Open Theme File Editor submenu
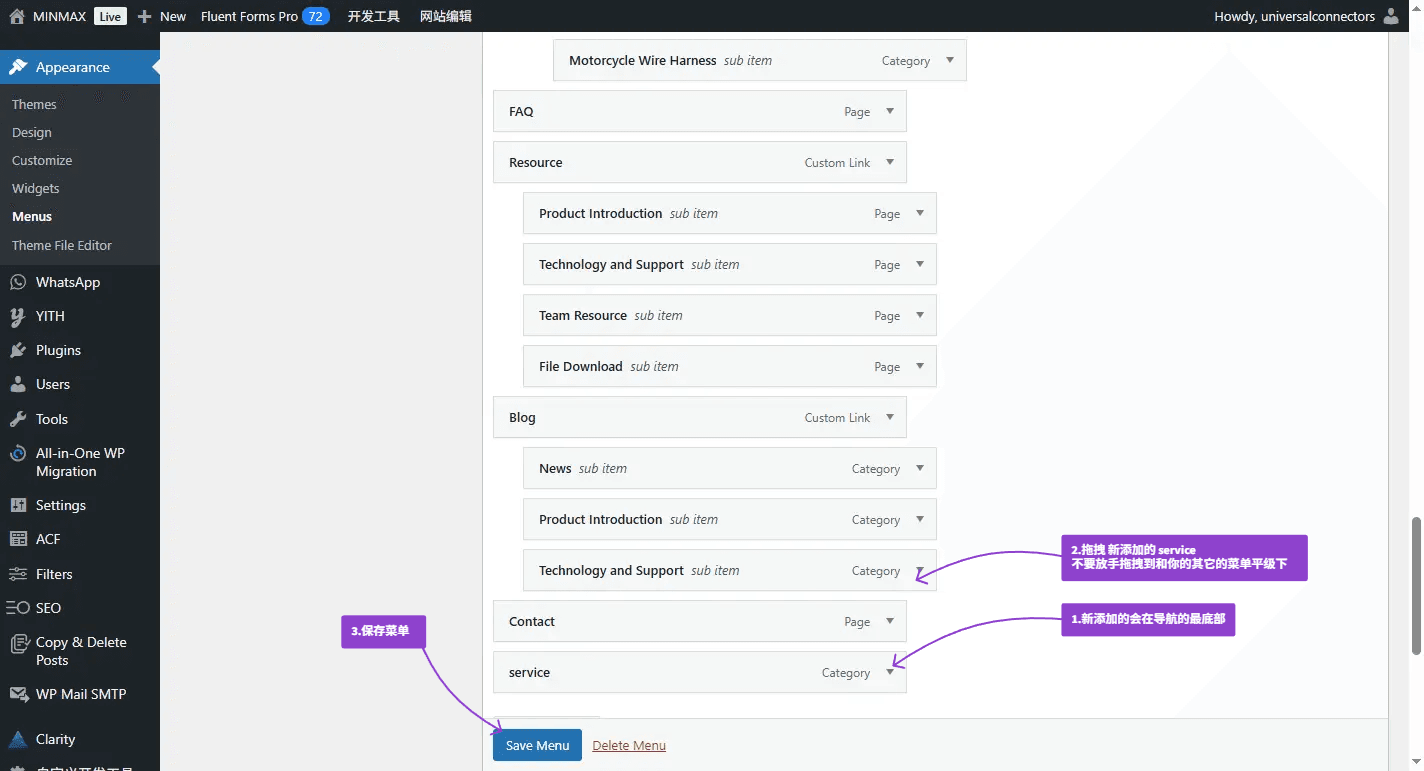Screen dimensions: 1424x771 pyautogui.click(x=62, y=246)
